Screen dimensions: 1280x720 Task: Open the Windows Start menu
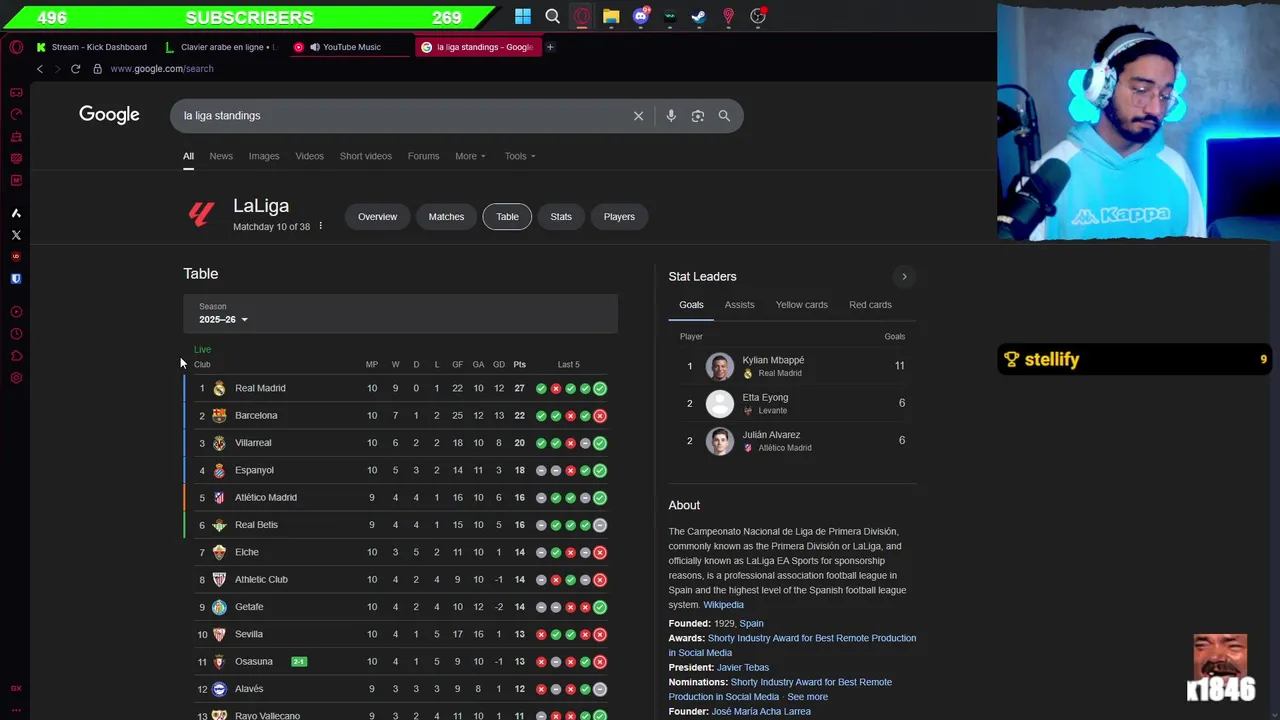523,16
